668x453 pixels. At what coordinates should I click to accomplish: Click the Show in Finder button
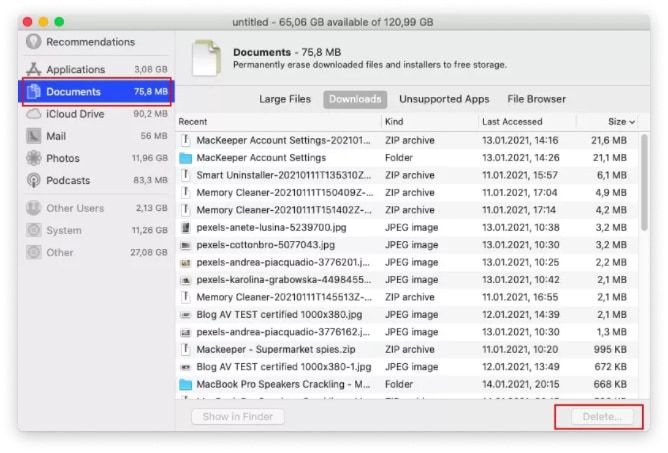point(238,416)
